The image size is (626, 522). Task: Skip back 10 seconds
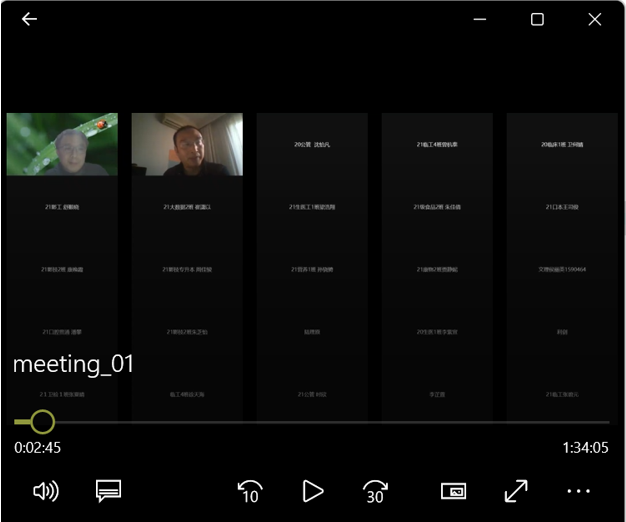pos(249,491)
